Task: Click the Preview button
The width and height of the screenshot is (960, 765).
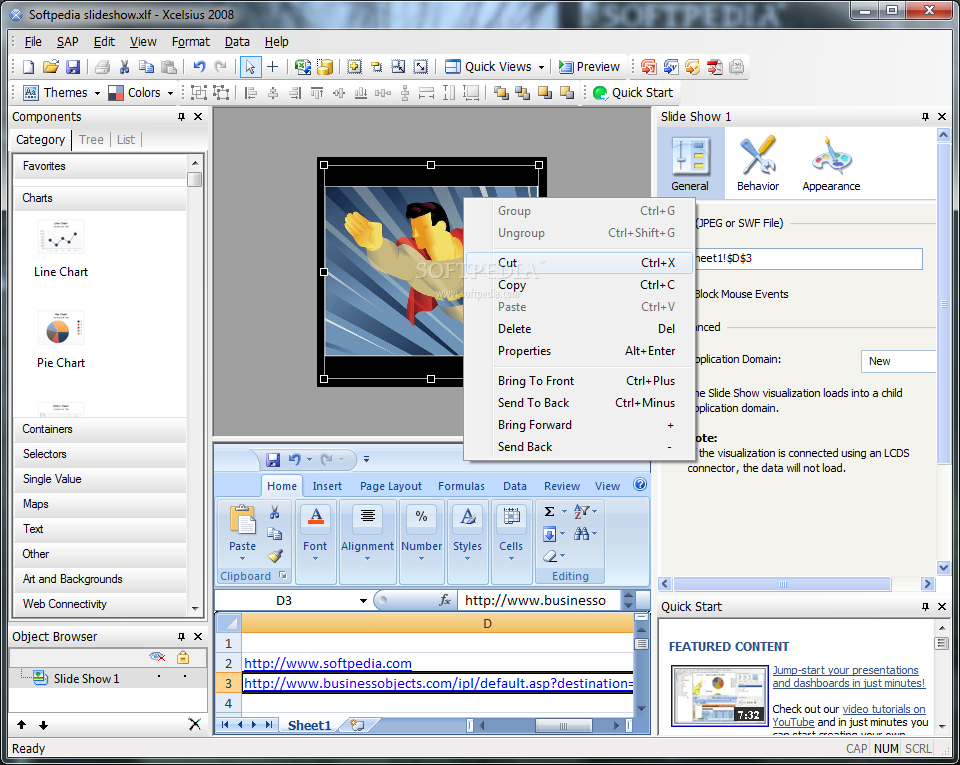Action: (589, 67)
